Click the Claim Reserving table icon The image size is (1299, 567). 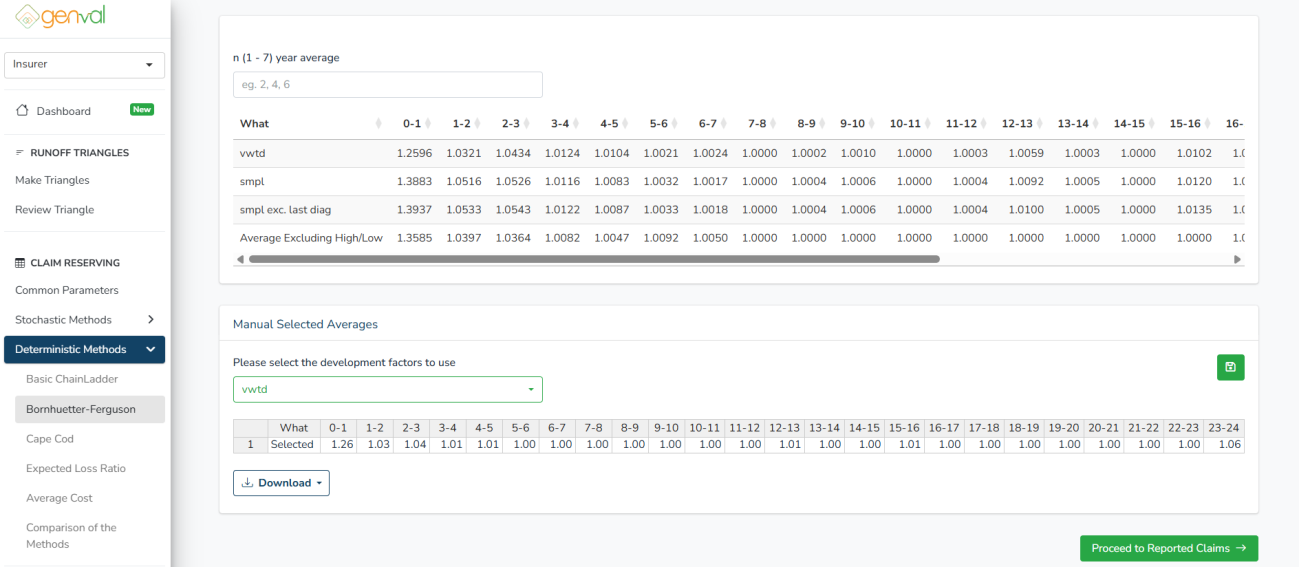point(20,263)
